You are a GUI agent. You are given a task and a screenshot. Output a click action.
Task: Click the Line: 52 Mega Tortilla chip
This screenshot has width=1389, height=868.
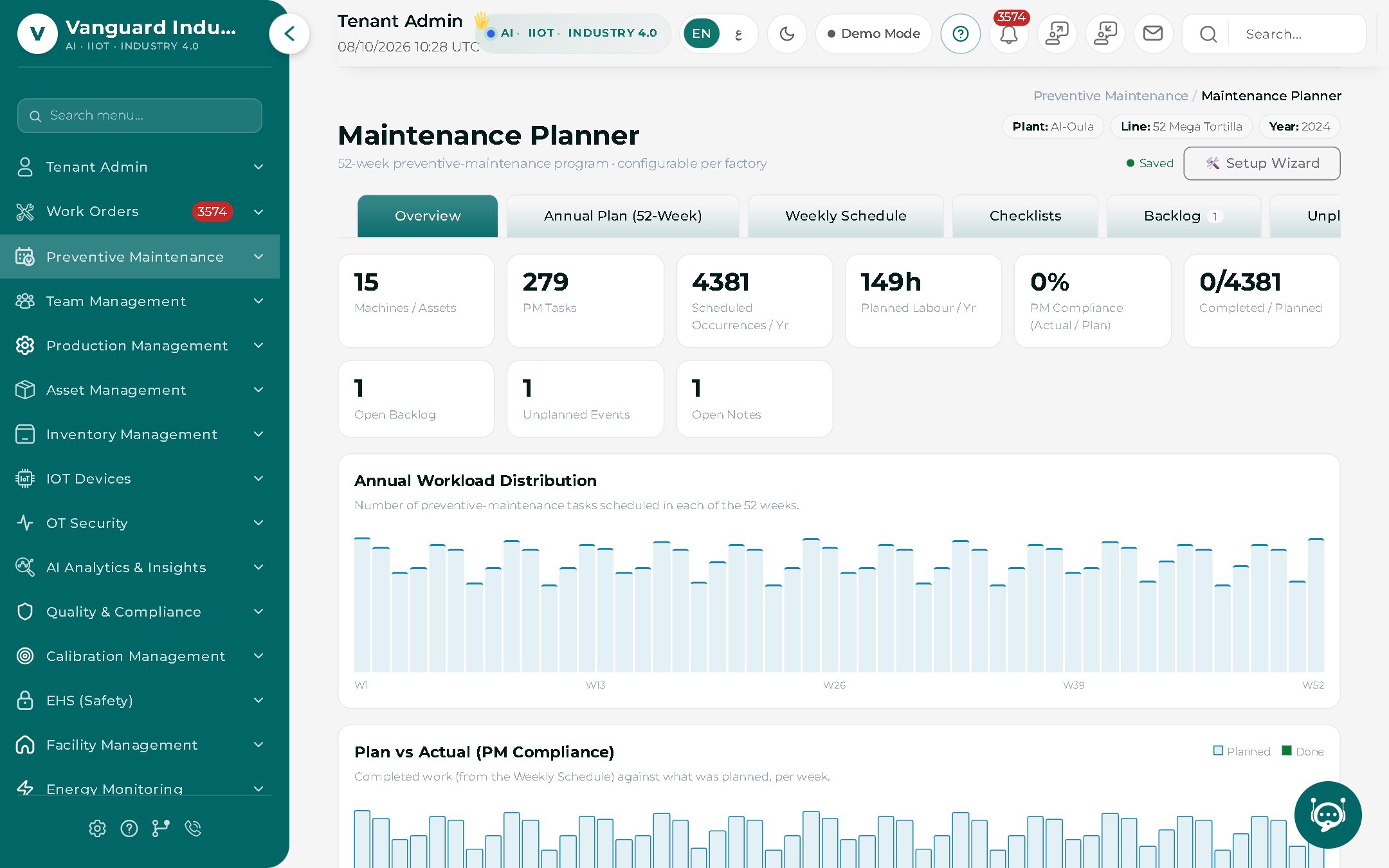[x=1181, y=127]
